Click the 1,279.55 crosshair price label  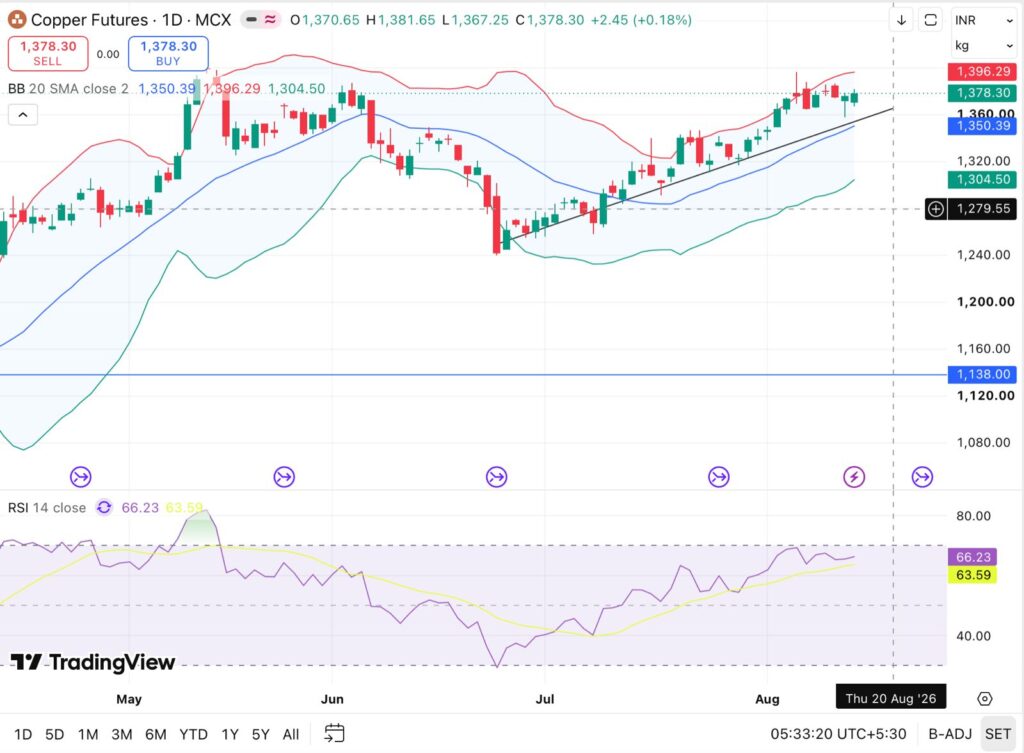pyautogui.click(x=983, y=209)
